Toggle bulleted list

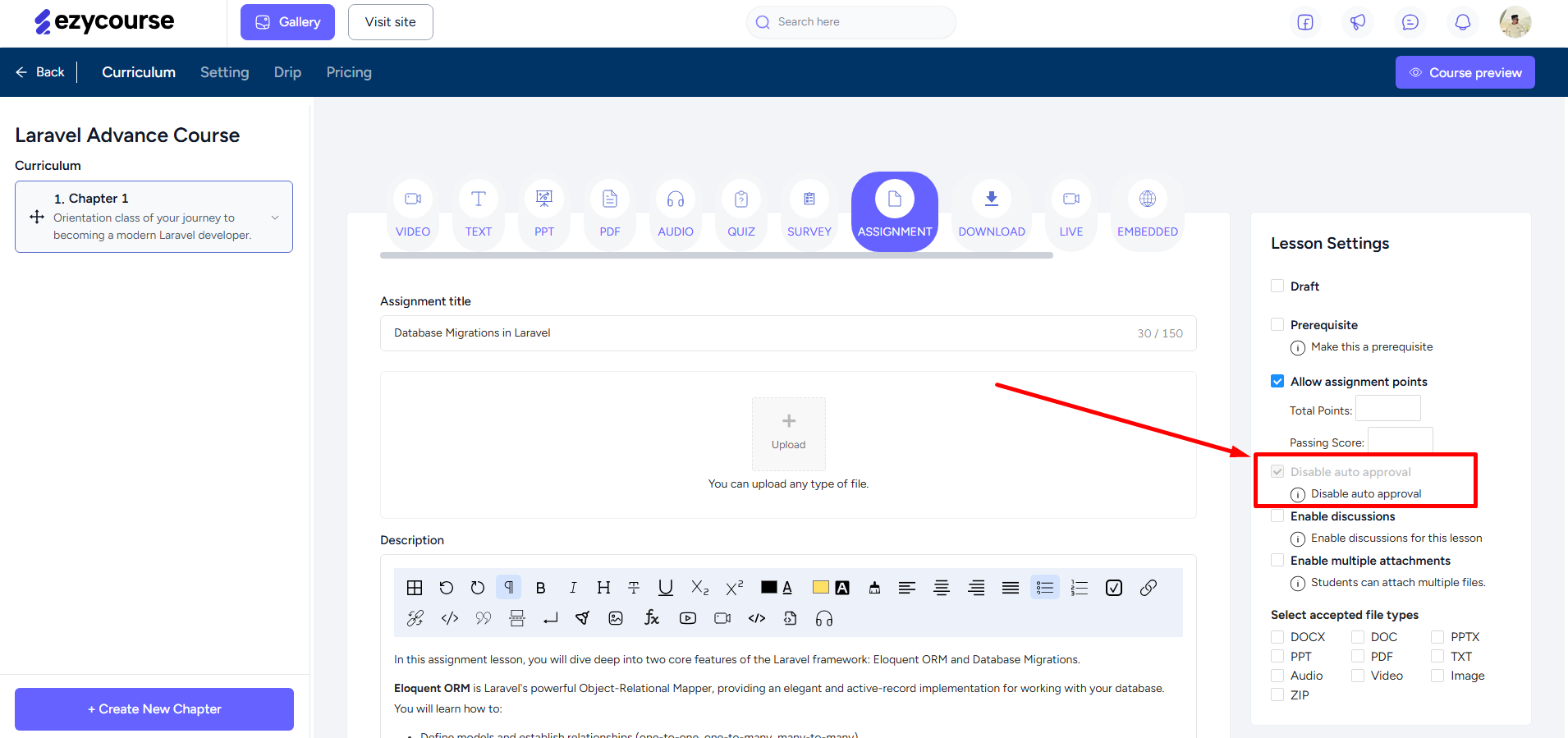[x=1045, y=588]
